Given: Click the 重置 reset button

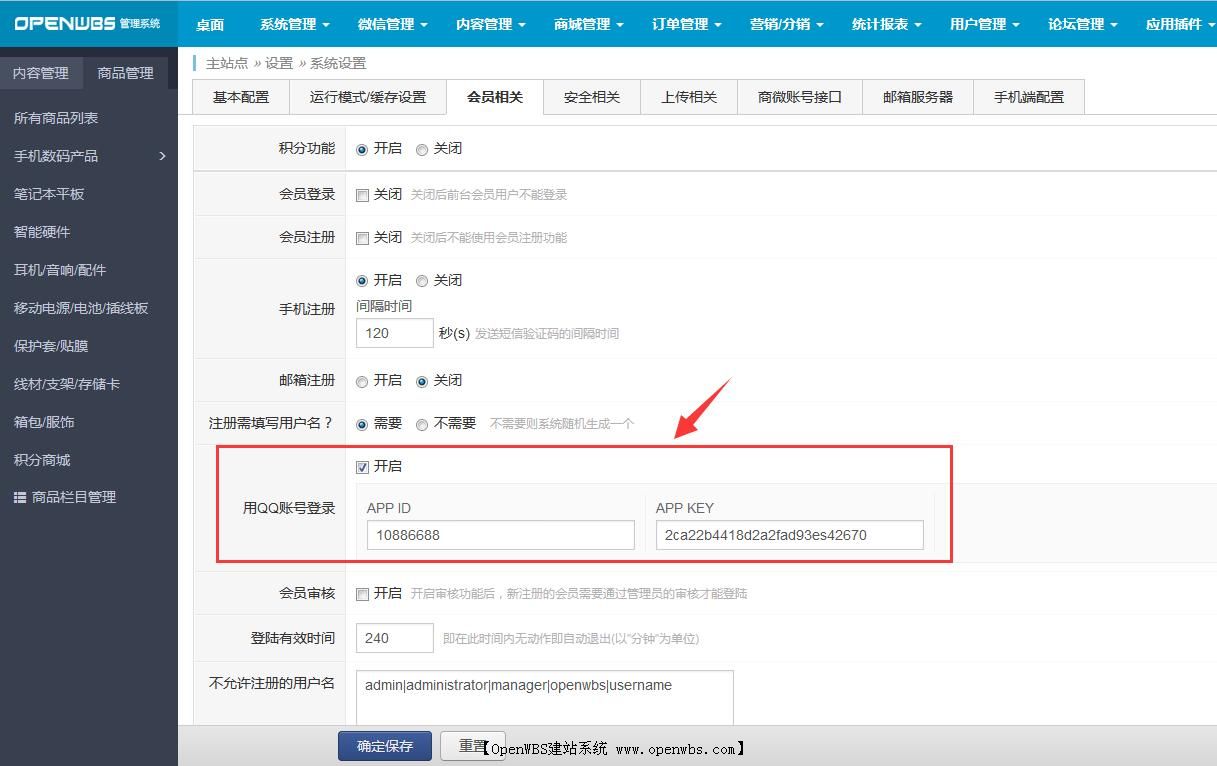Looking at the screenshot, I should 472,745.
